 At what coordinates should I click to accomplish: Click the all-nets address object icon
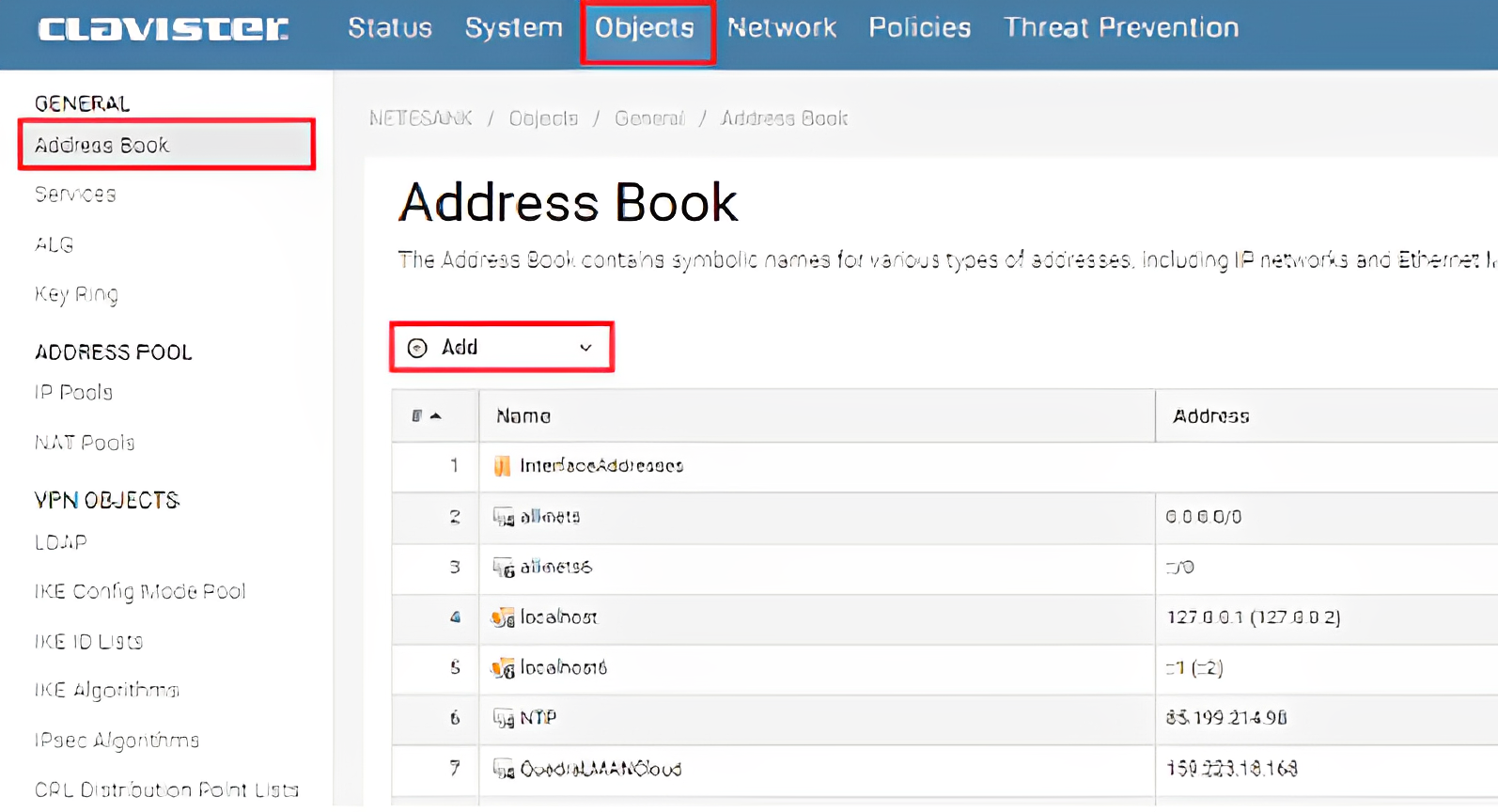504,517
